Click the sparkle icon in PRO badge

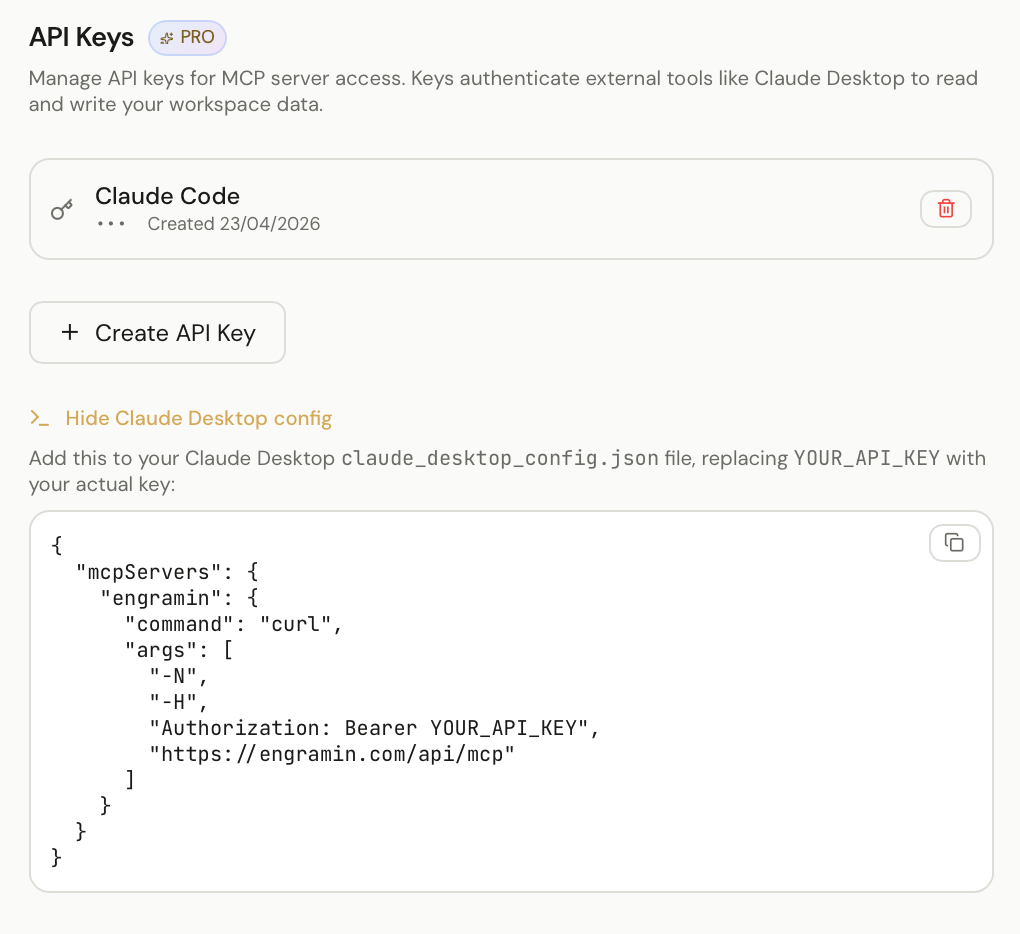(167, 38)
